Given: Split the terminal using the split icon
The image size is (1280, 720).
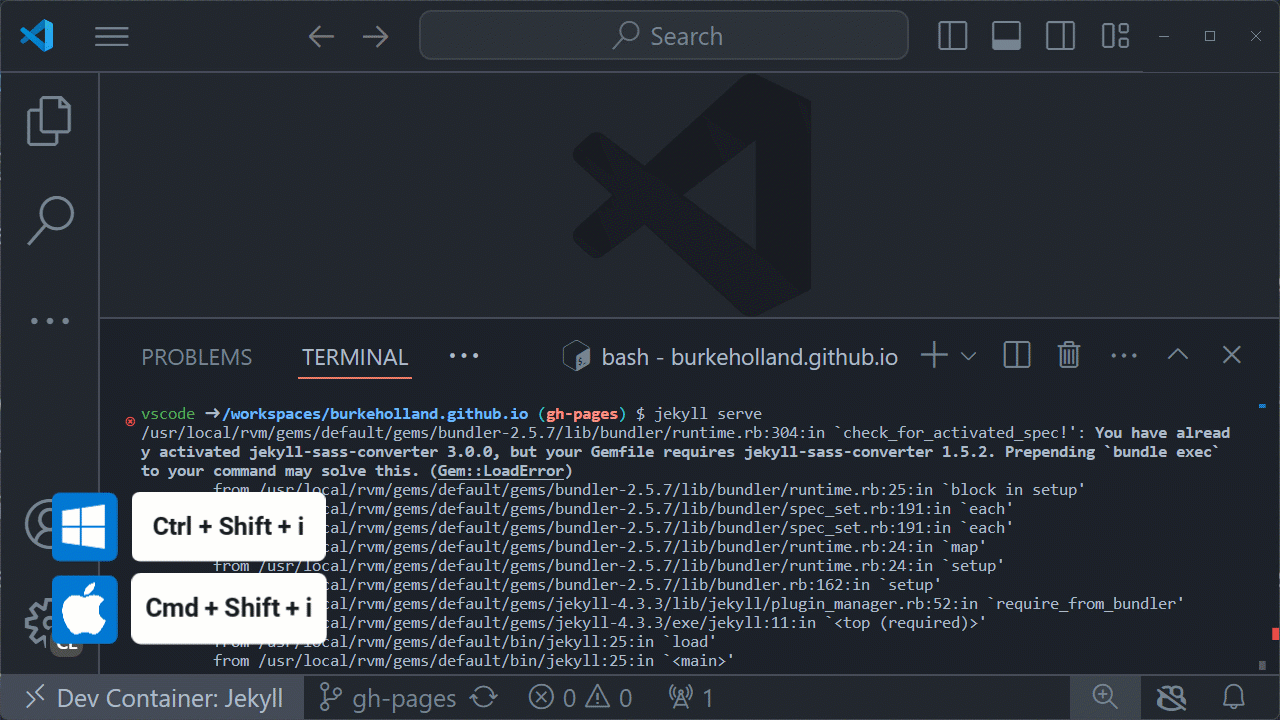Looking at the screenshot, I should [1016, 354].
